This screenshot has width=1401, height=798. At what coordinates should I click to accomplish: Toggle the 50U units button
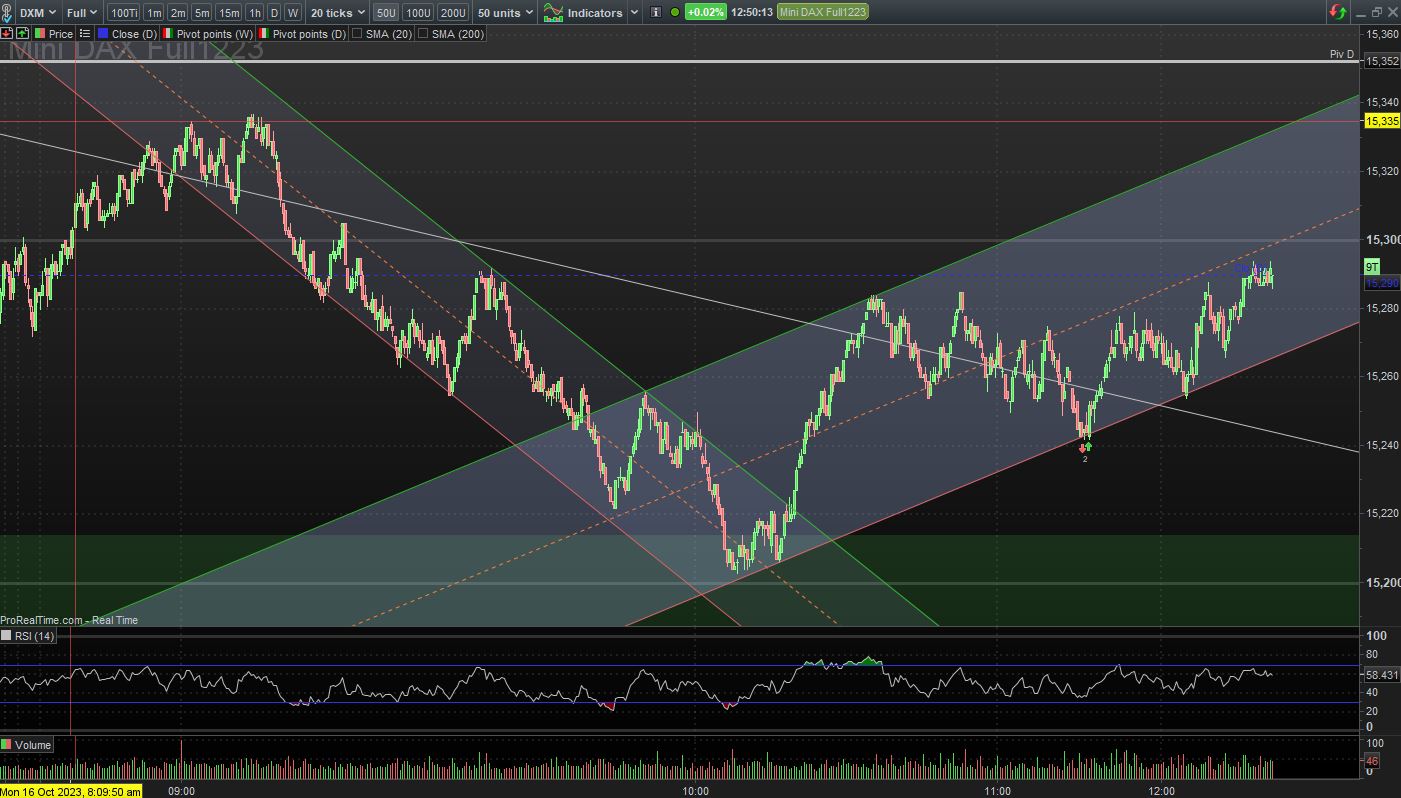385,13
